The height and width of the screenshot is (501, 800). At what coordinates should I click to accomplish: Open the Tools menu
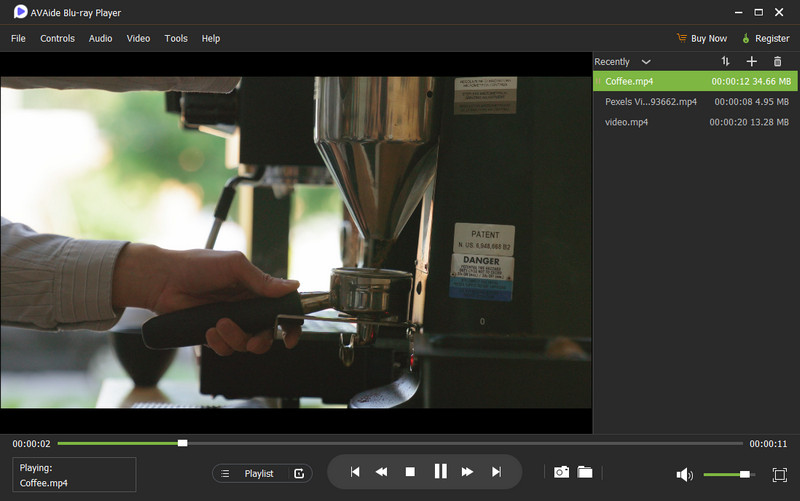(x=176, y=38)
